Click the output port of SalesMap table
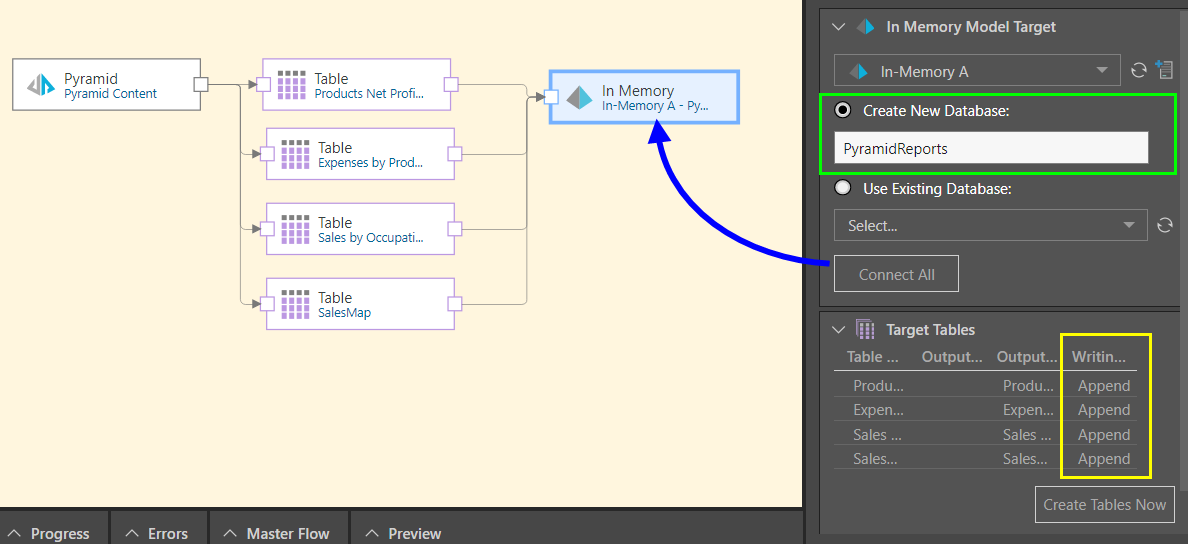The width and height of the screenshot is (1188, 544). click(455, 304)
